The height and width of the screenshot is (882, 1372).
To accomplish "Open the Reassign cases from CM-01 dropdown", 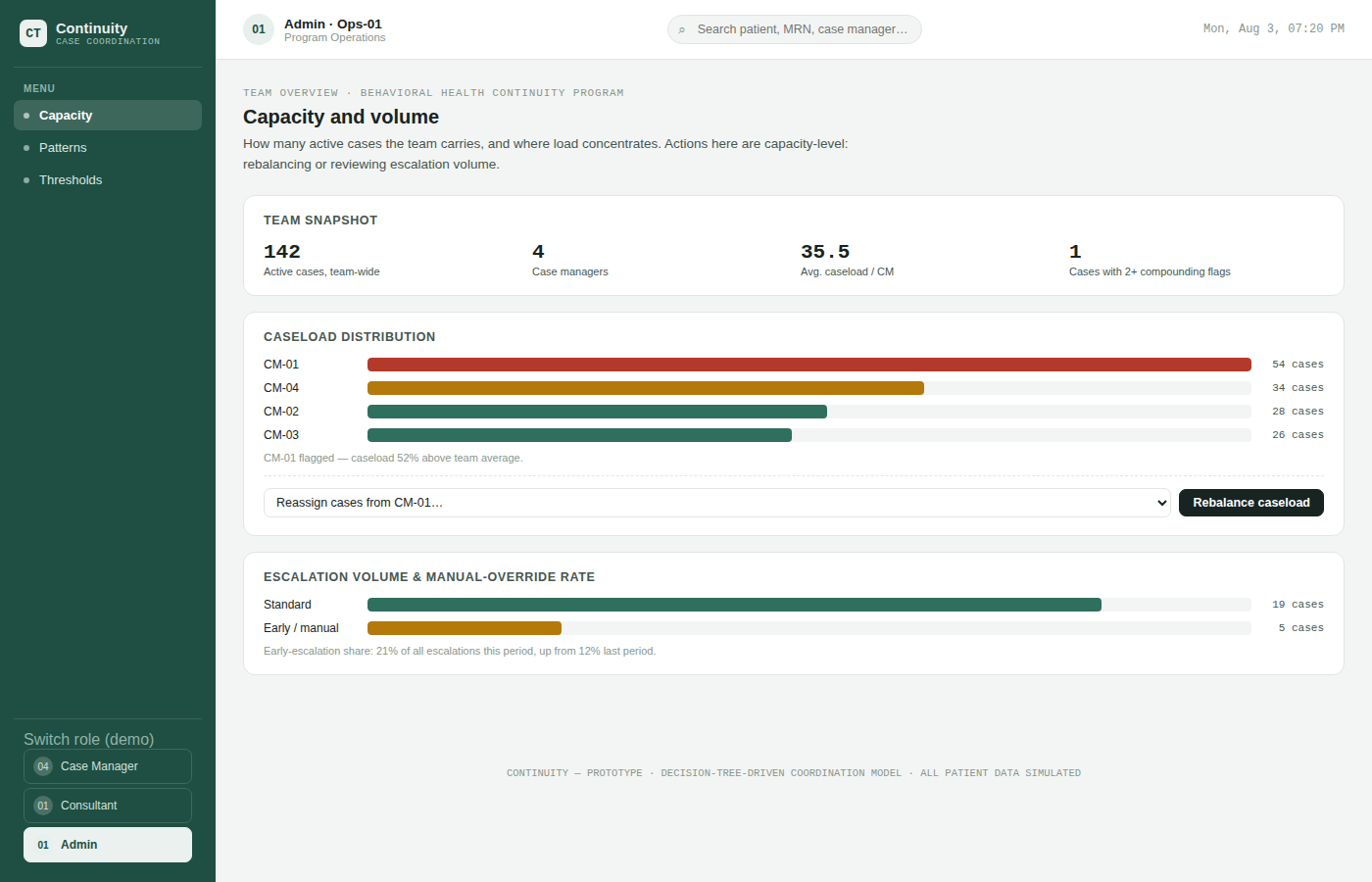I will coord(716,503).
